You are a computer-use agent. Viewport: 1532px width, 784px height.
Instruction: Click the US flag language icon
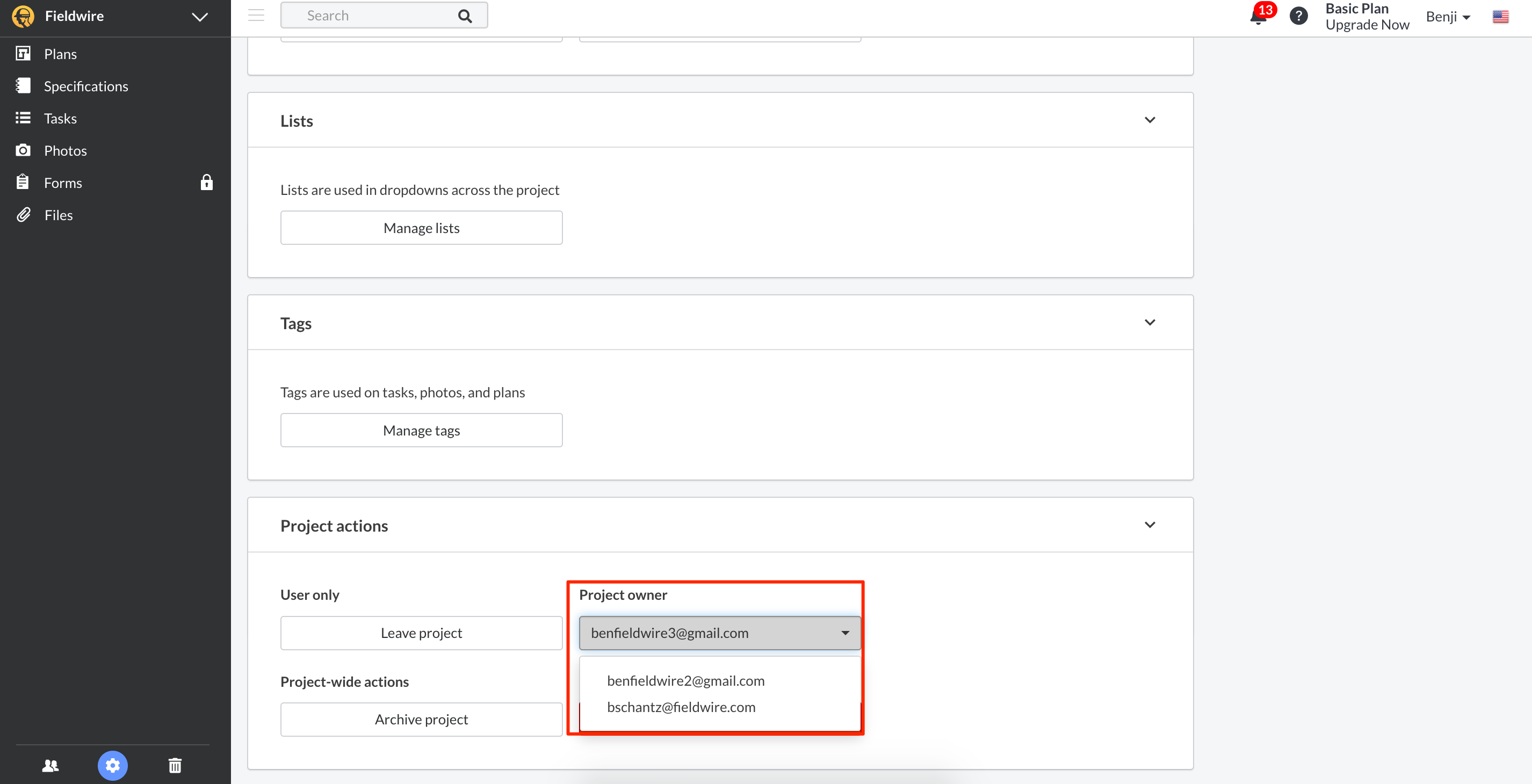(x=1500, y=16)
